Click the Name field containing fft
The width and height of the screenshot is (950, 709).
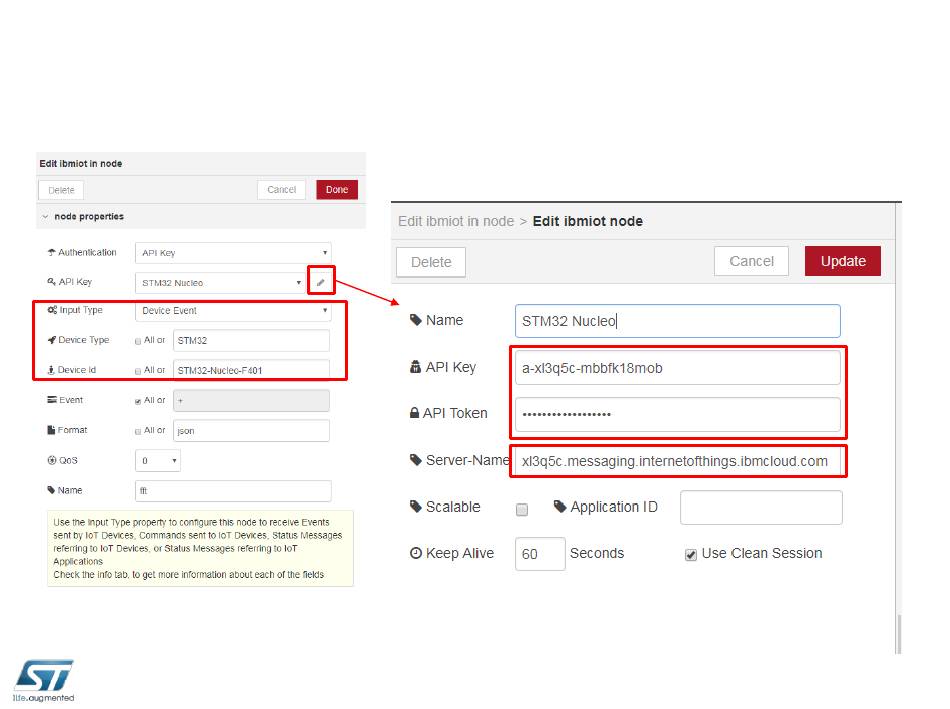coord(233,491)
